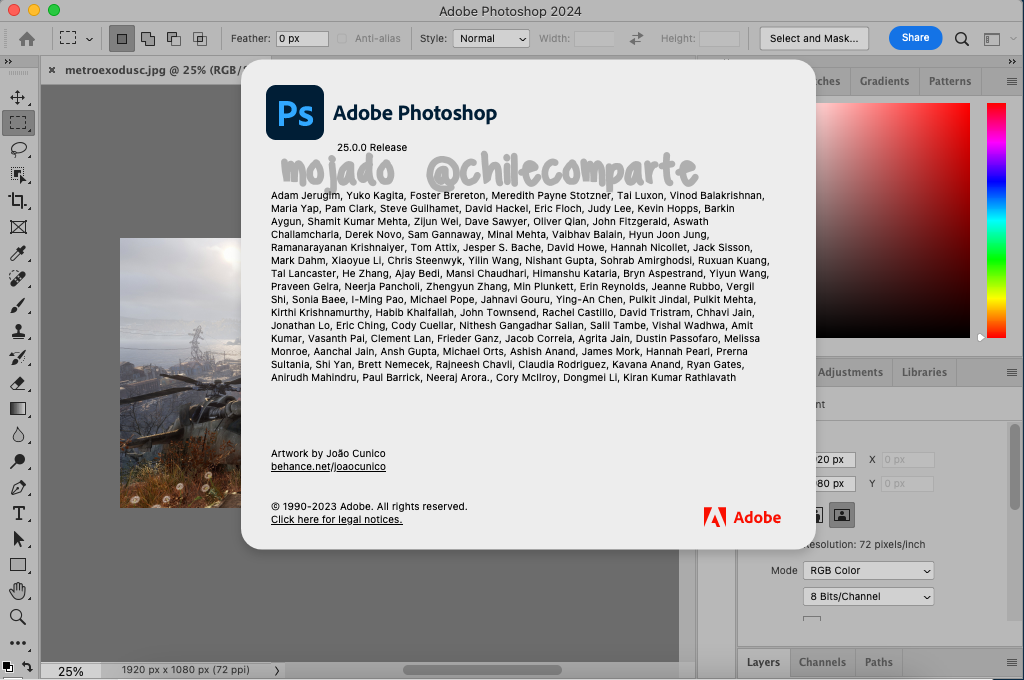Collapse the right panels double arrows
Image resolution: width=1024 pixels, height=680 pixels.
tap(1012, 61)
